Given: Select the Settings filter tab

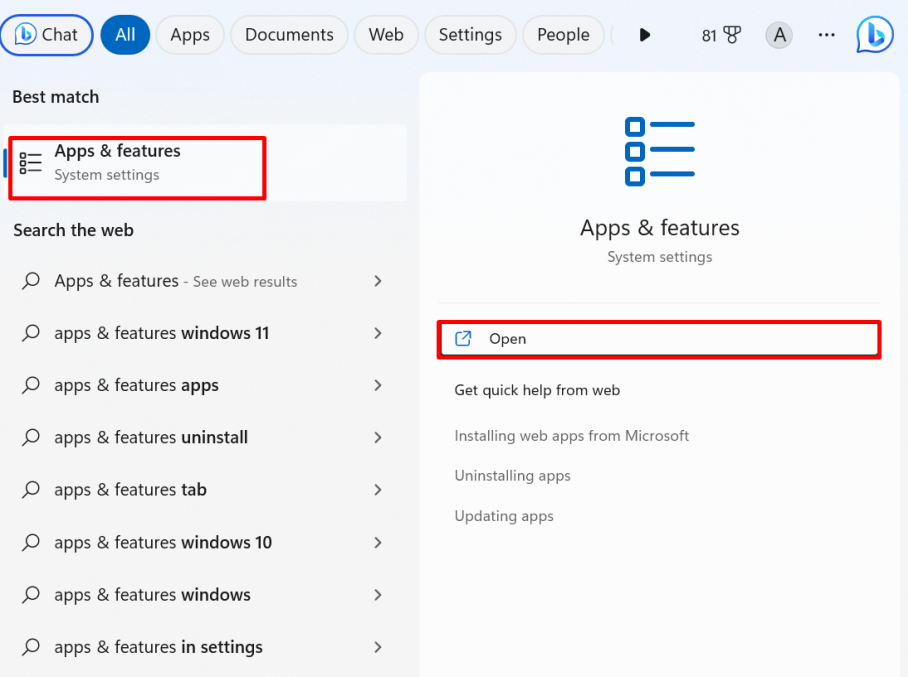Looking at the screenshot, I should (470, 35).
